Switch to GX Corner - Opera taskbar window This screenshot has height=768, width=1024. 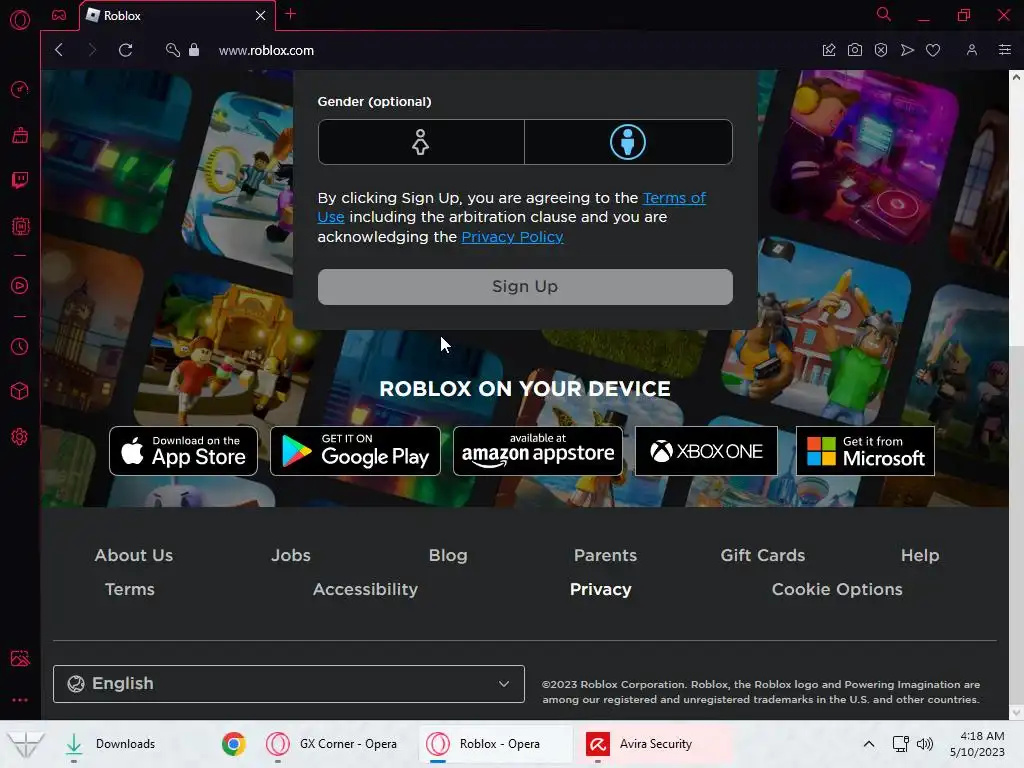pos(332,744)
